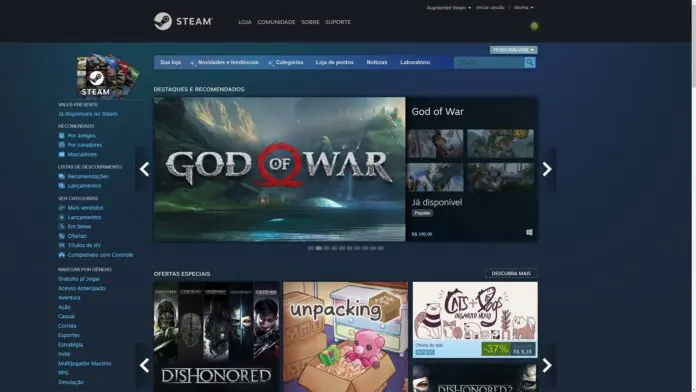The image size is (696, 392).
Task: Browse the Casual genre
Action: coord(67,317)
